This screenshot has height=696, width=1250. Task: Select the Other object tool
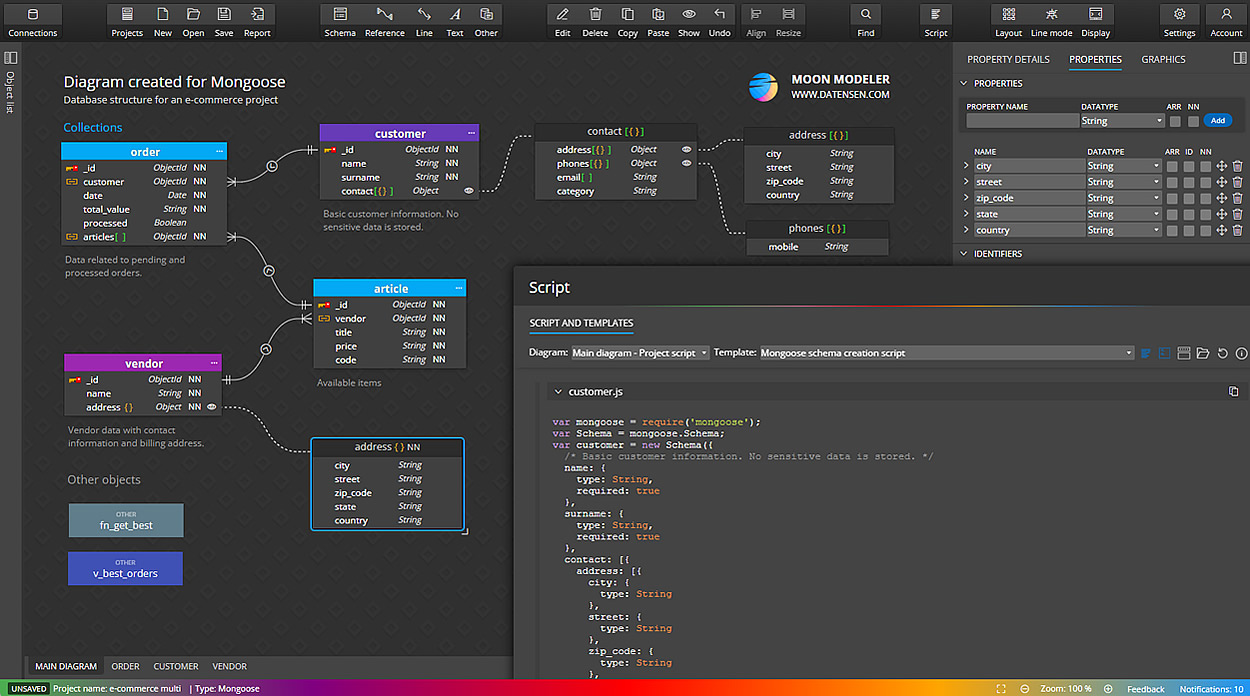[486, 21]
